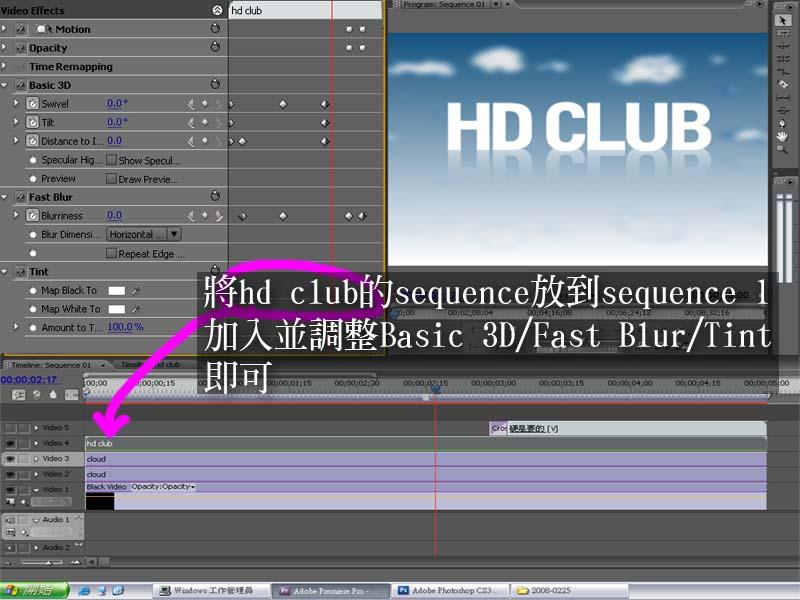Image resolution: width=800 pixels, height=600 pixels.
Task: Add a keyframe for Tilt
Action: pos(205,122)
